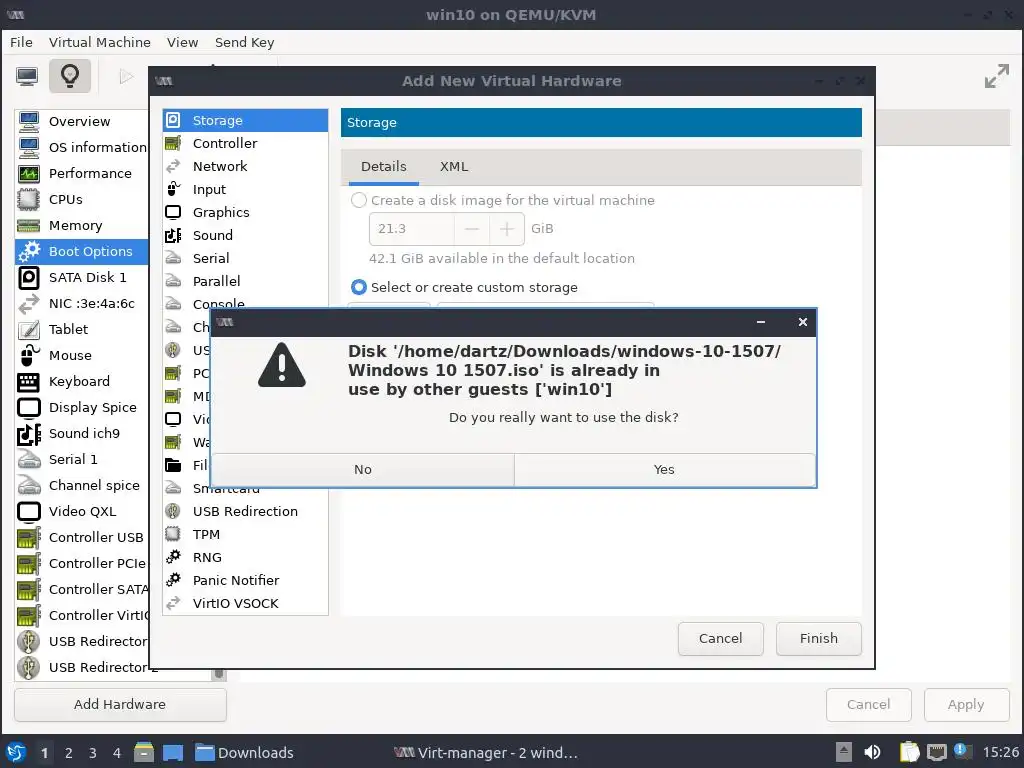This screenshot has width=1024, height=768.
Task: Click the Virt-manager taskbar entry
Action: (487, 753)
